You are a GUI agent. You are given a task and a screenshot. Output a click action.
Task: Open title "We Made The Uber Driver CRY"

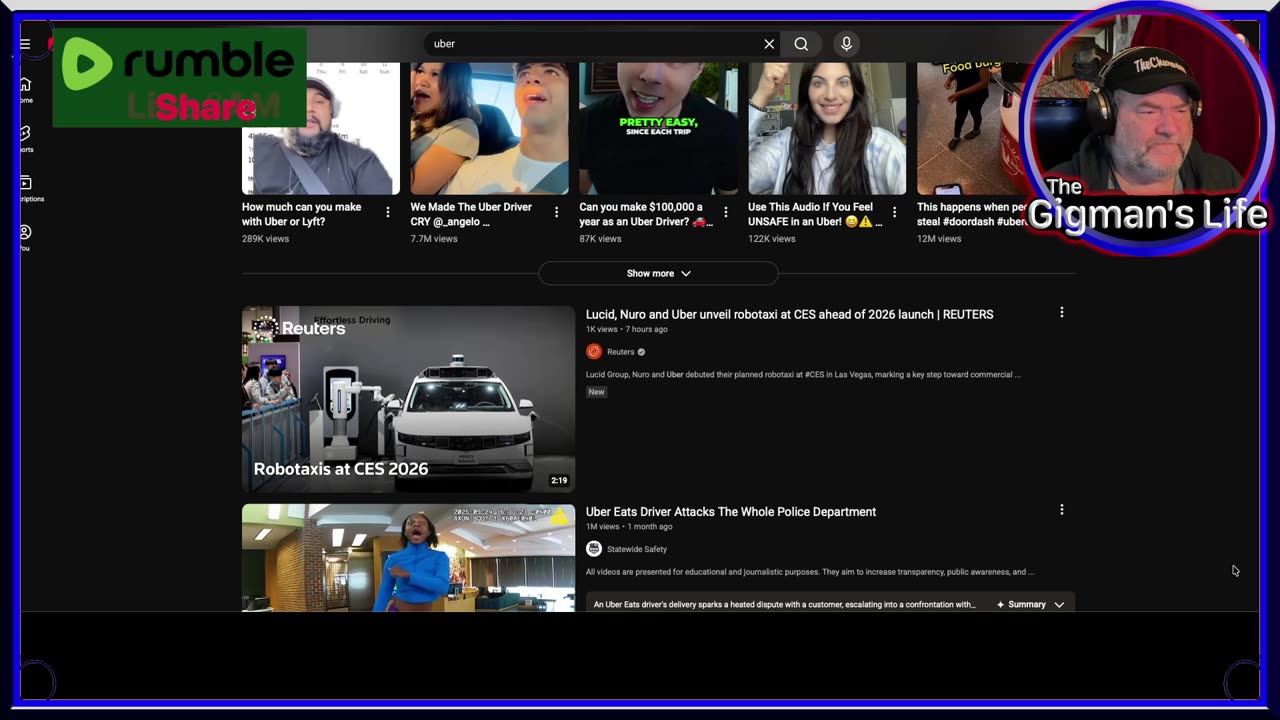tap(471, 214)
